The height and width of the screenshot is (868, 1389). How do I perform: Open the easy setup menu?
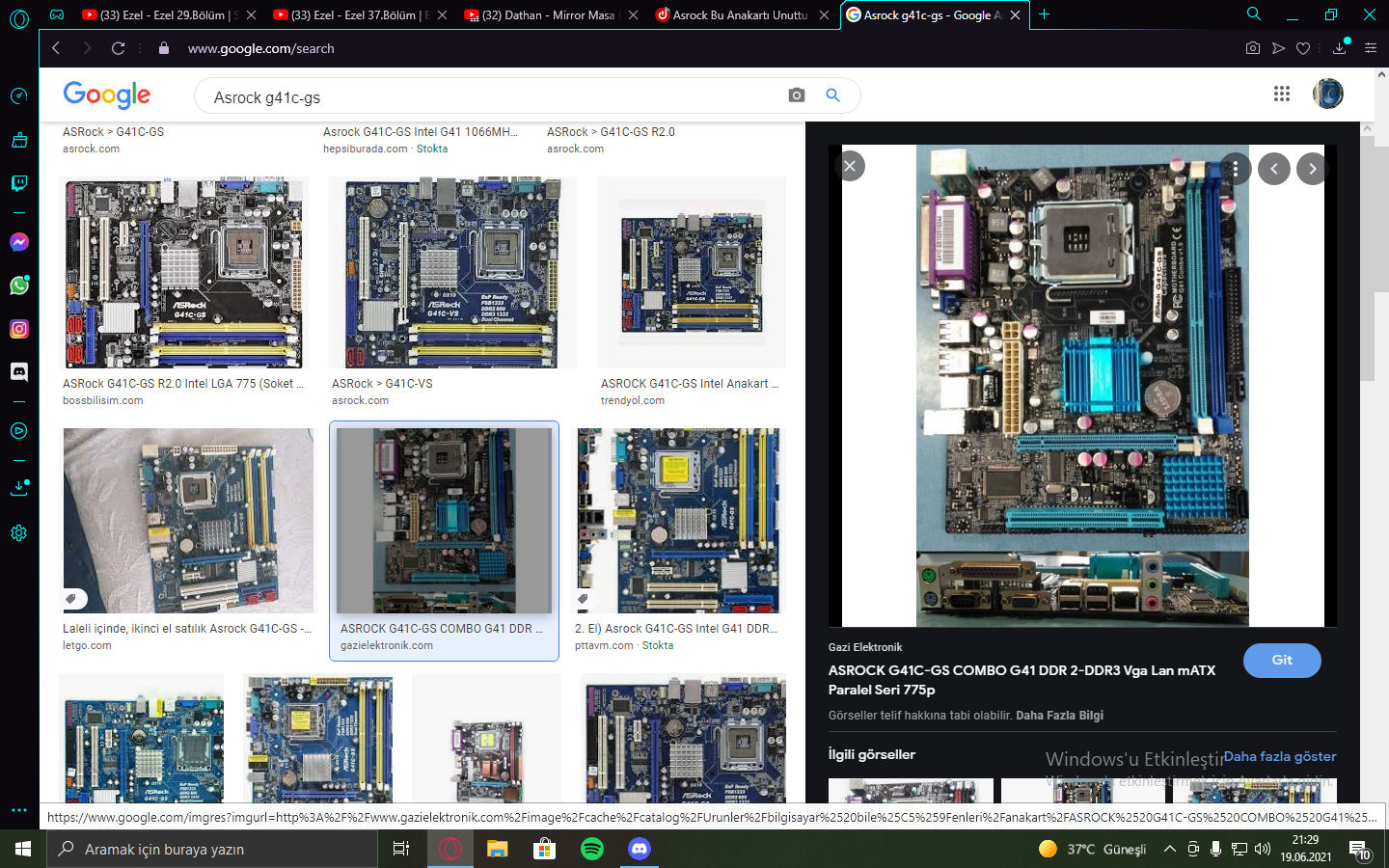[1370, 48]
